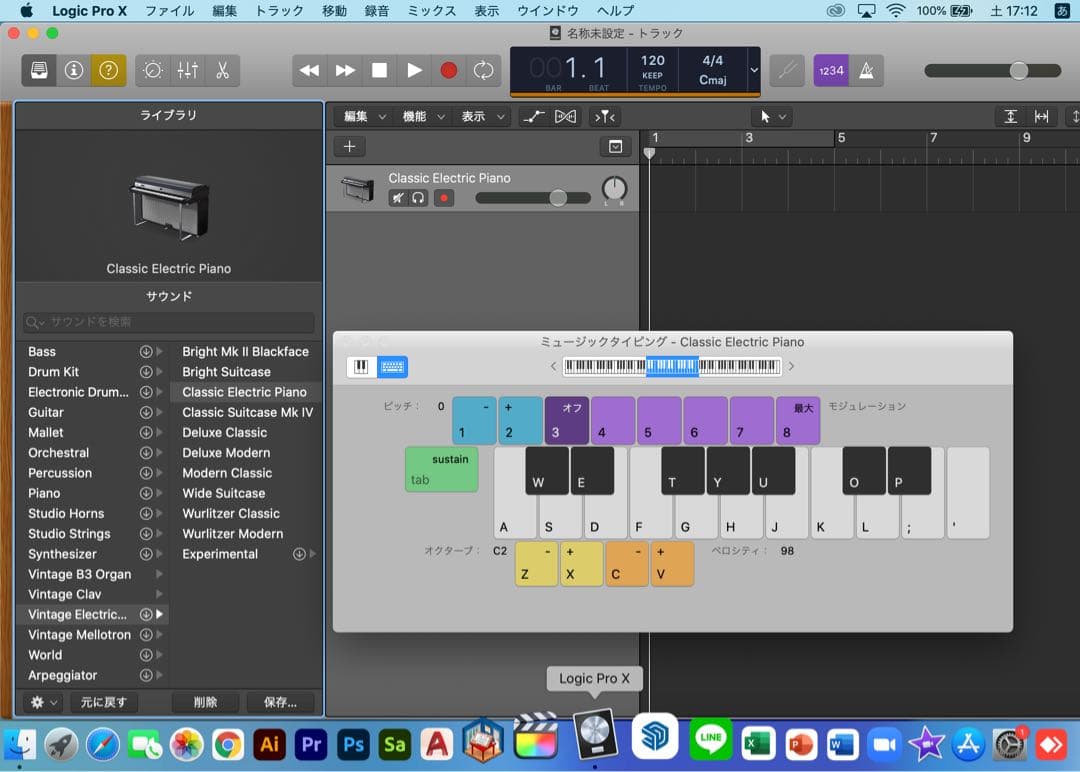Open the Mixer faders icon
The height and width of the screenshot is (772, 1080).
187,70
